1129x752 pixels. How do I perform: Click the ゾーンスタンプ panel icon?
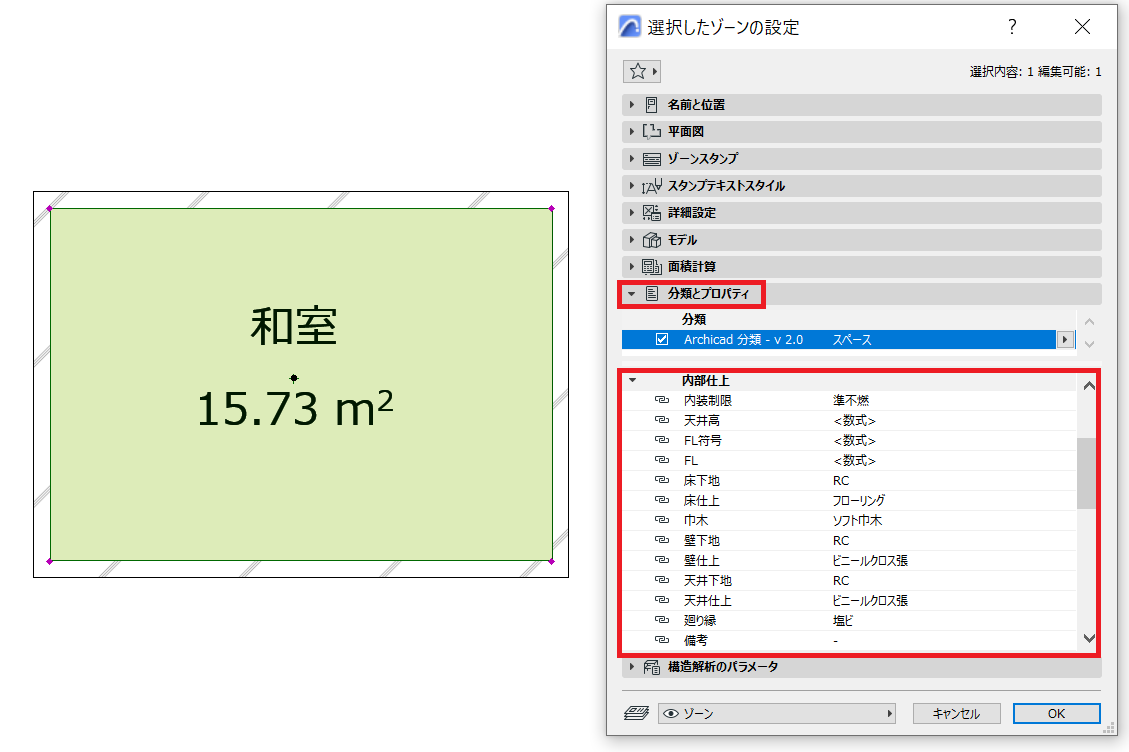(652, 159)
